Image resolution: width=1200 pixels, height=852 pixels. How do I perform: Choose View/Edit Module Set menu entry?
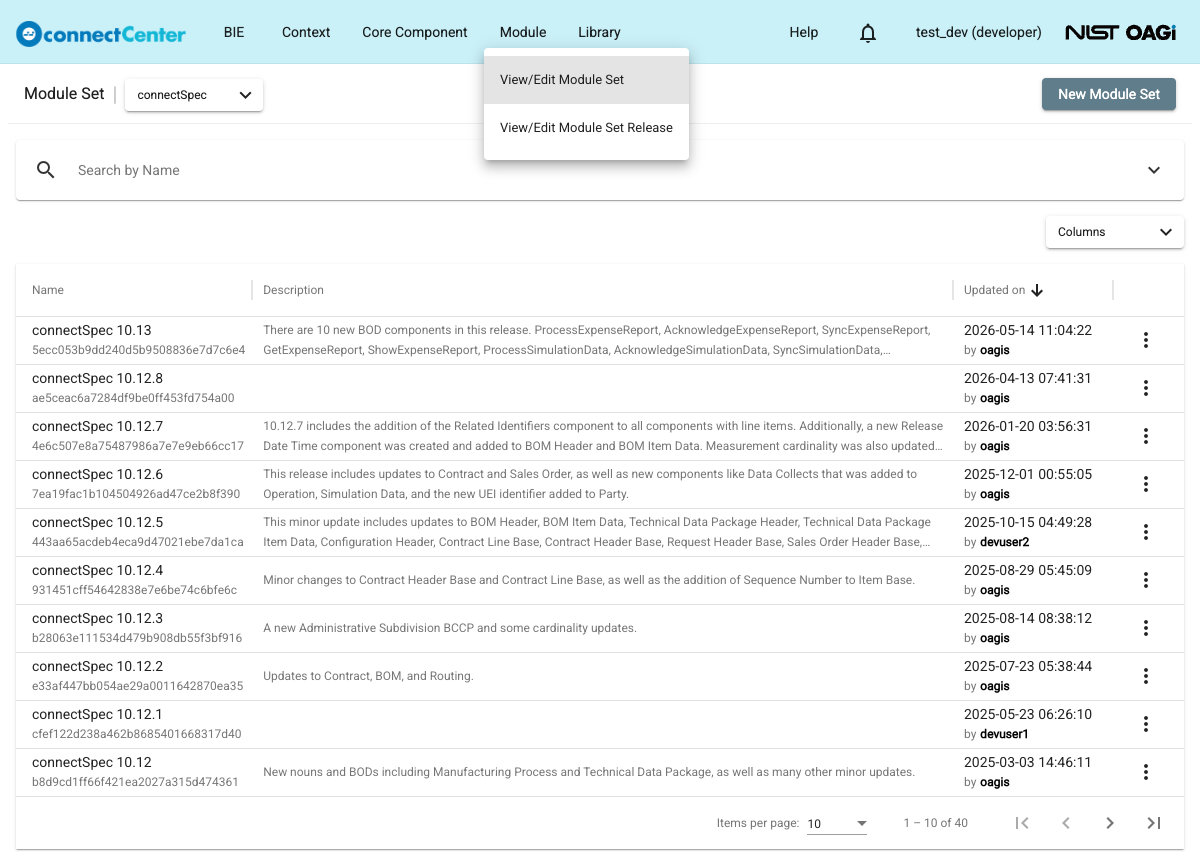coord(586,80)
